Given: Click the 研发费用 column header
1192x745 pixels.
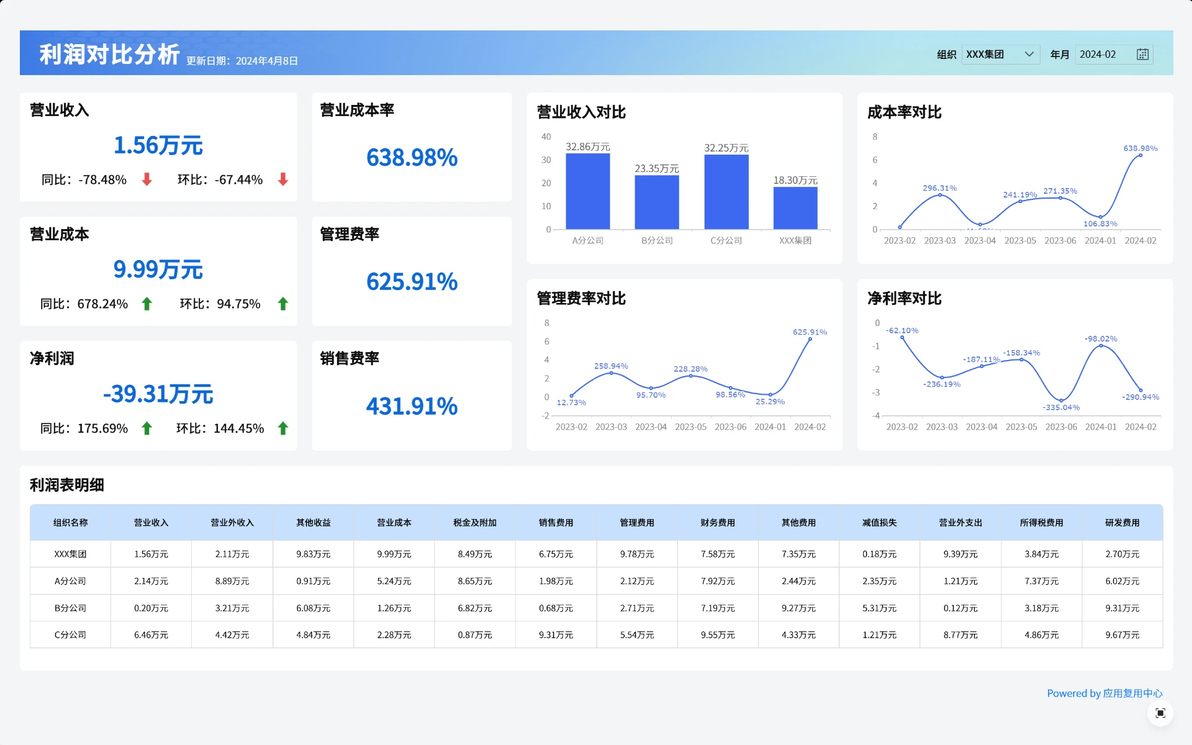Looking at the screenshot, I should pos(1122,523).
